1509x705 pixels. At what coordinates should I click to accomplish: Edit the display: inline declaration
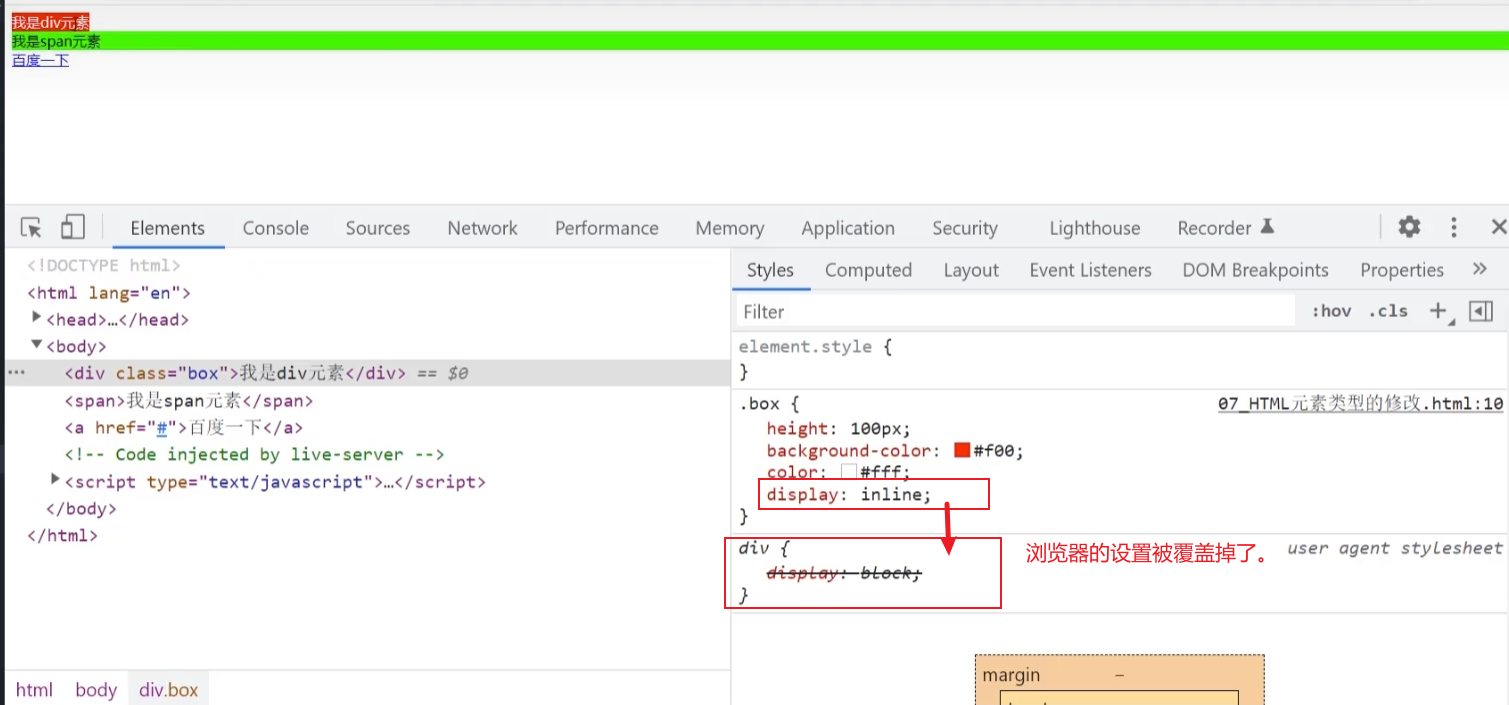click(x=848, y=494)
